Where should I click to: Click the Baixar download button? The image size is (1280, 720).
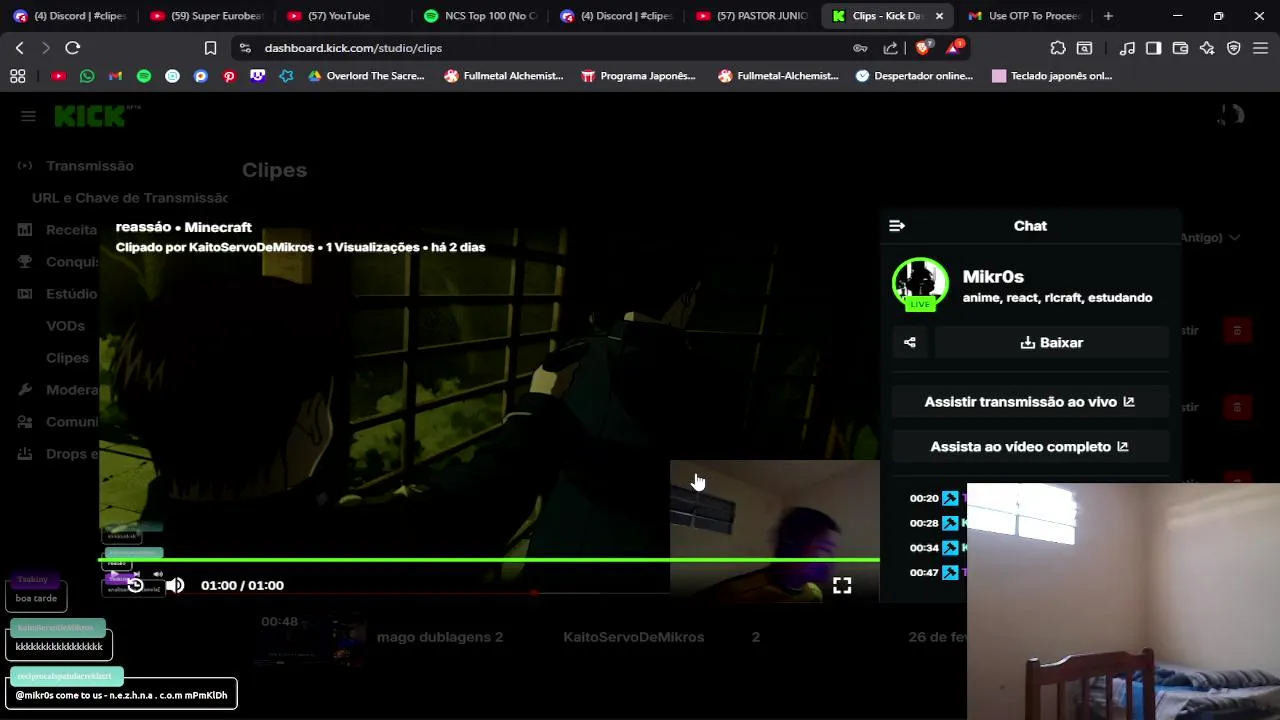coord(1052,342)
